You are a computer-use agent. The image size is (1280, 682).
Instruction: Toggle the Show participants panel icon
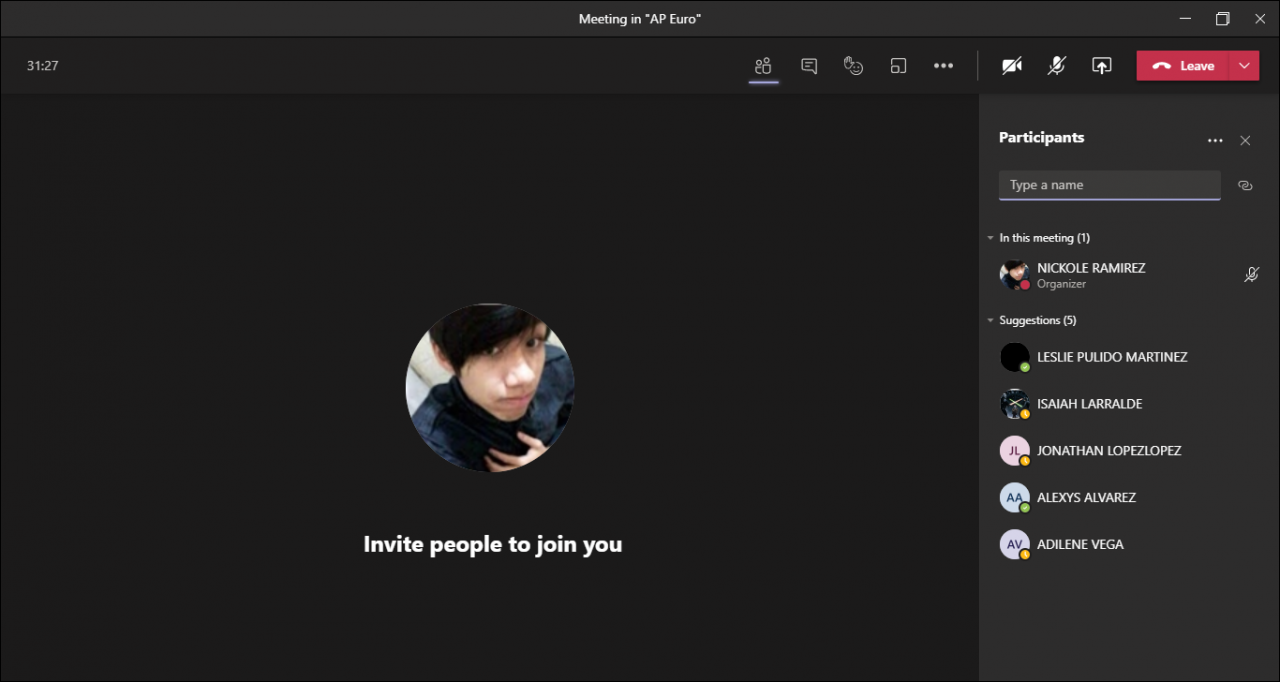[764, 66]
